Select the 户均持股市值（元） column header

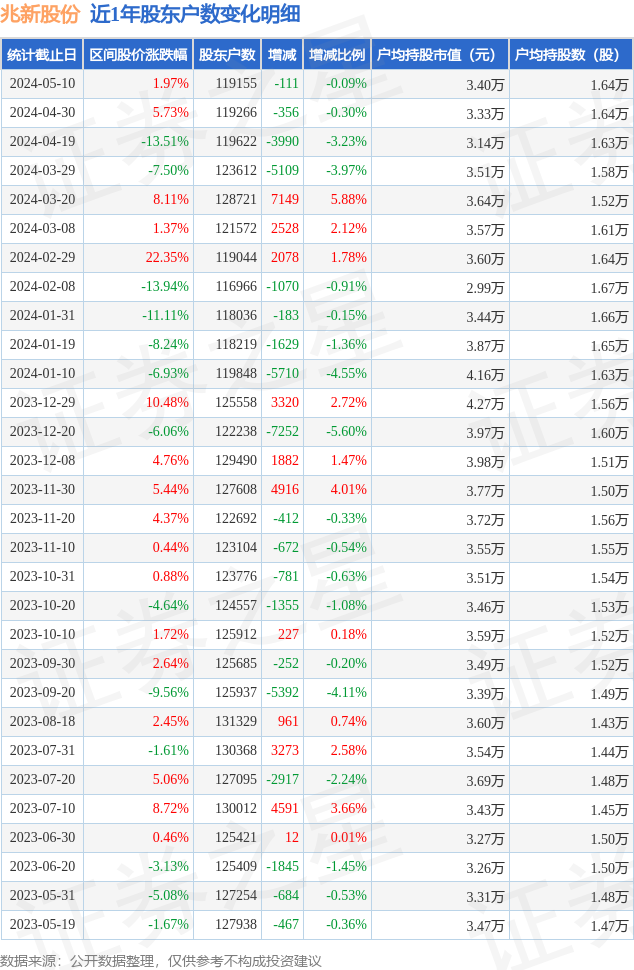(440, 55)
